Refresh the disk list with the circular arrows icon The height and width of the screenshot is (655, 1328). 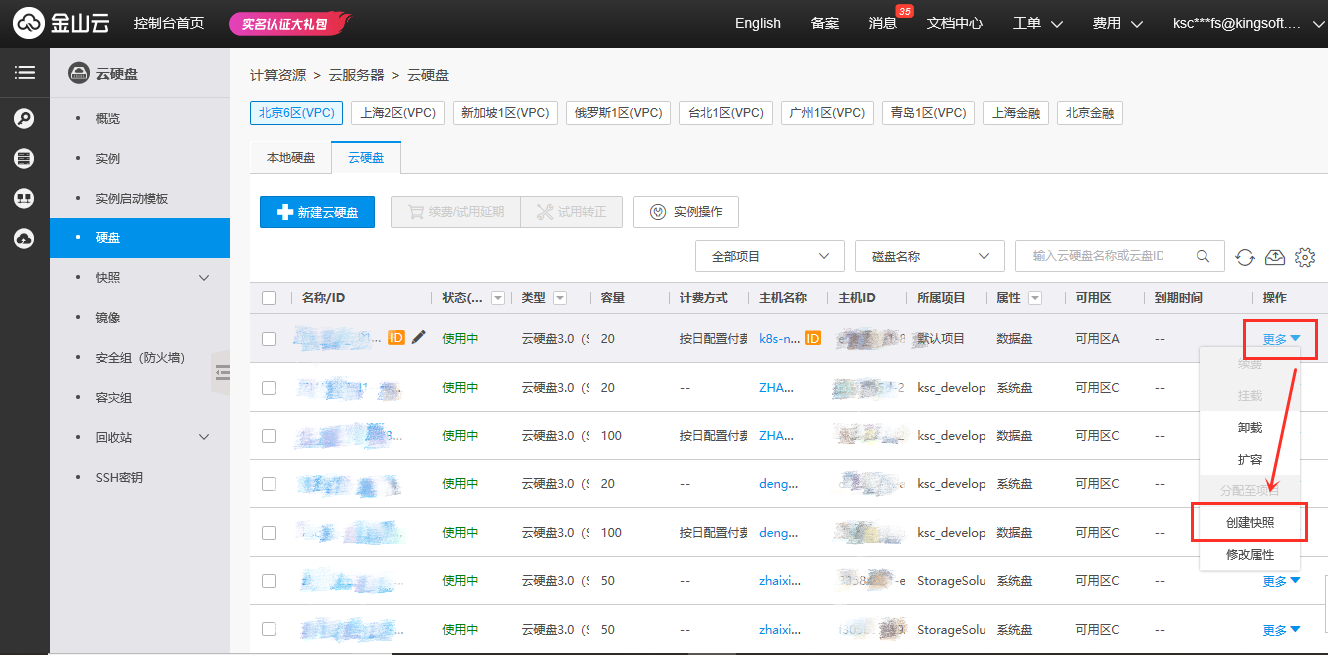tap(1245, 257)
